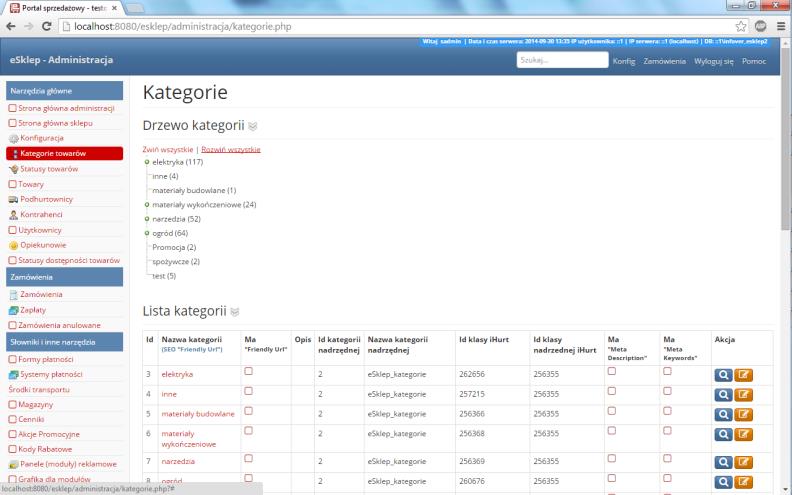
Task: View details of narzedzia category
Action: click(x=723, y=462)
